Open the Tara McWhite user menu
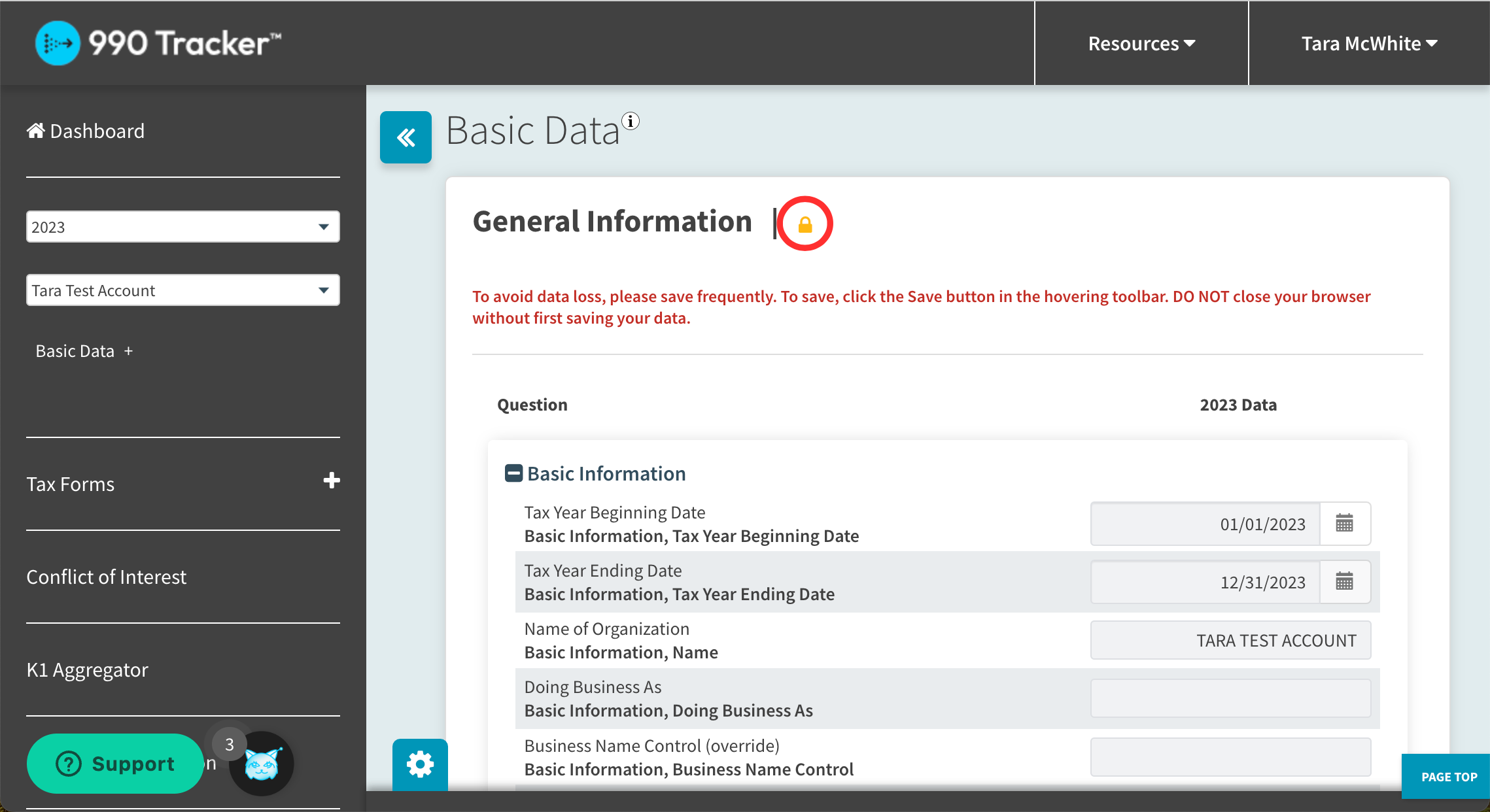Screen dimensions: 1490x812 (x=1369, y=43)
